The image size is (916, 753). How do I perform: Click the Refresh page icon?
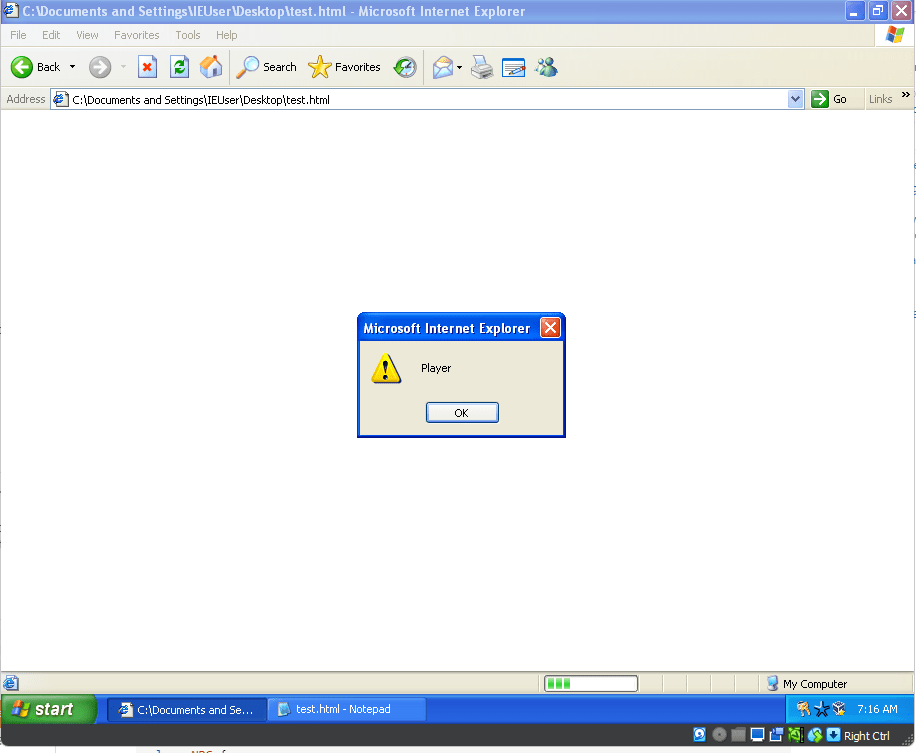click(179, 67)
